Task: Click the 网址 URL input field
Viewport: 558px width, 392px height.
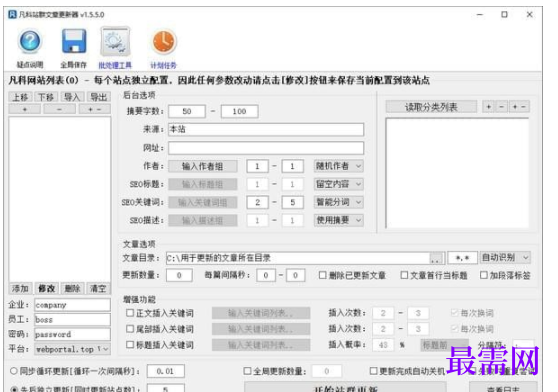Action: (x=266, y=148)
